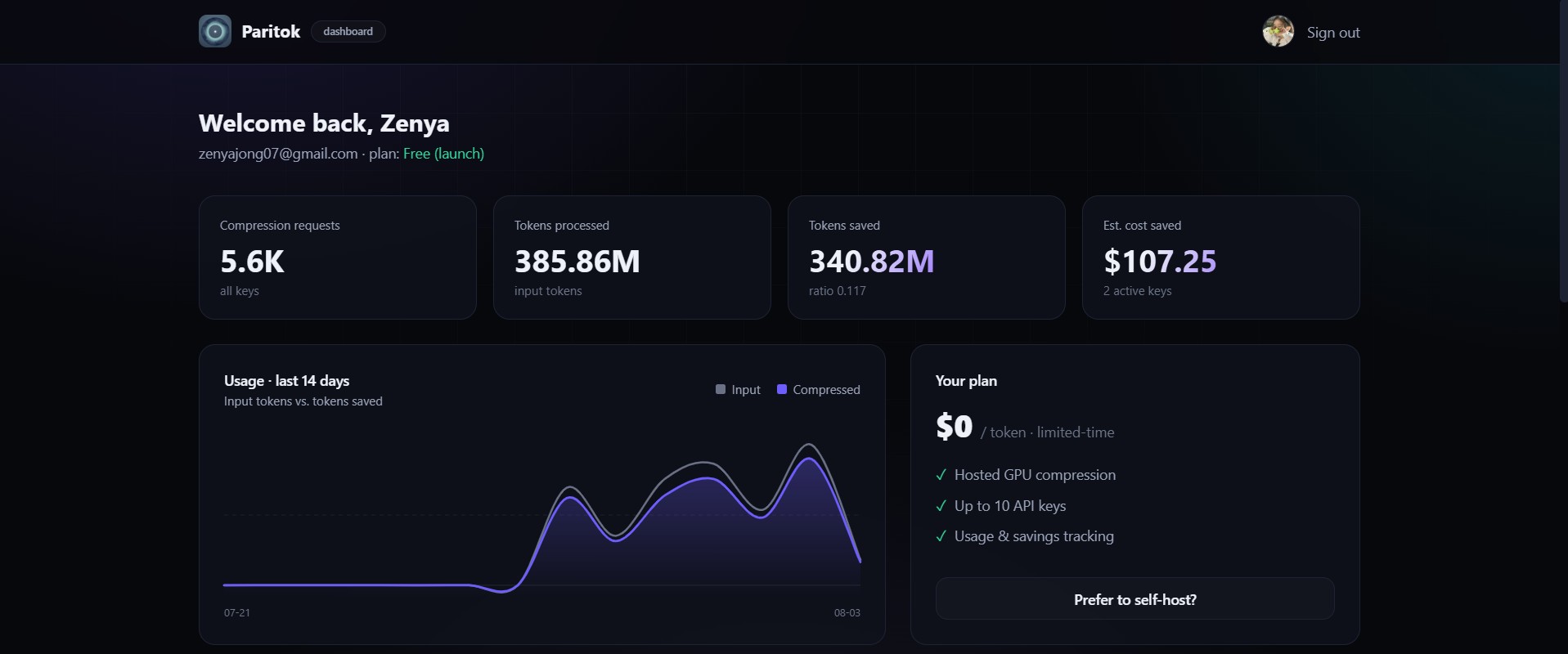Select the dashboard badge

(348, 32)
